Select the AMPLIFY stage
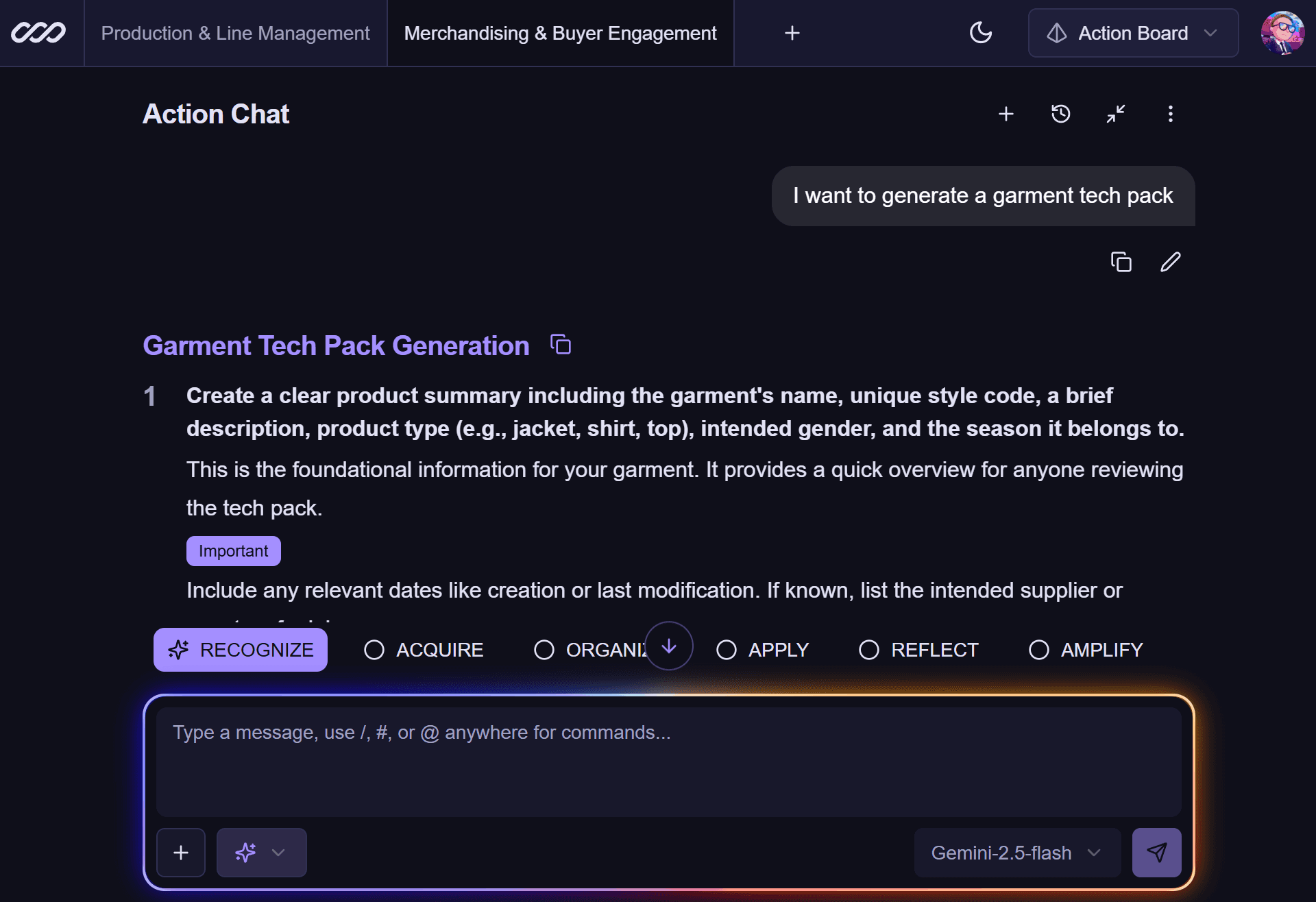Screen dimensions: 1316x902 pyautogui.click(x=1086, y=650)
